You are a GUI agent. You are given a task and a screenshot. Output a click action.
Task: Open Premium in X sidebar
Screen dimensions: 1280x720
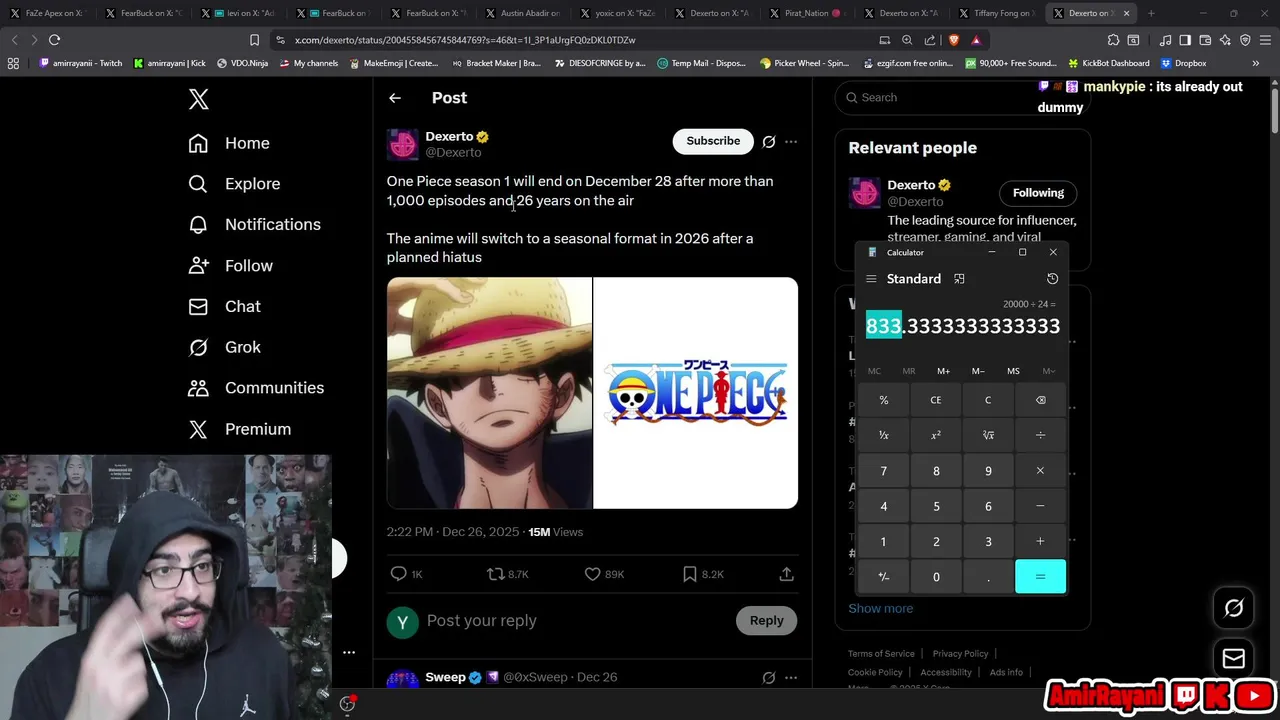(x=239, y=429)
